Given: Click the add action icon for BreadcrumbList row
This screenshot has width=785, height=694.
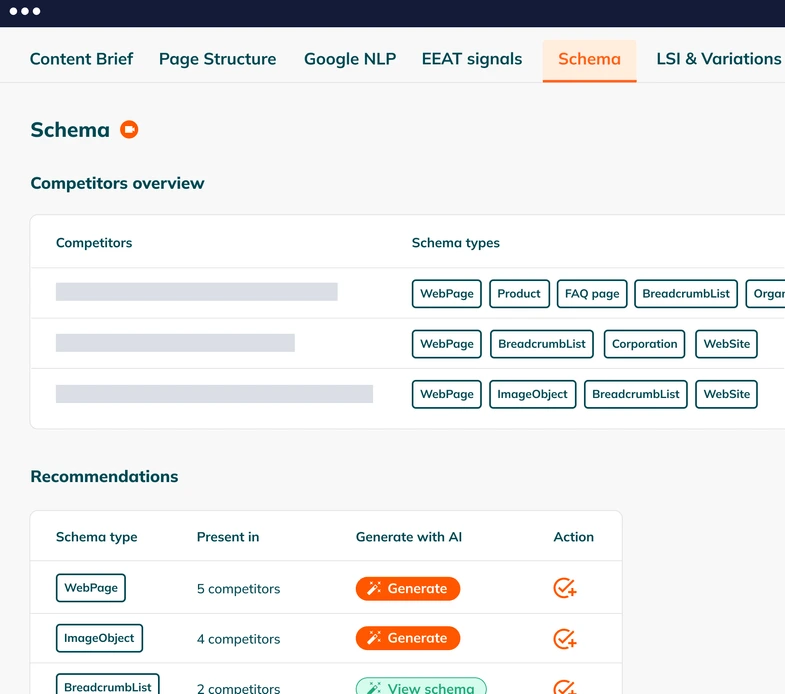Looking at the screenshot, I should [565, 687].
